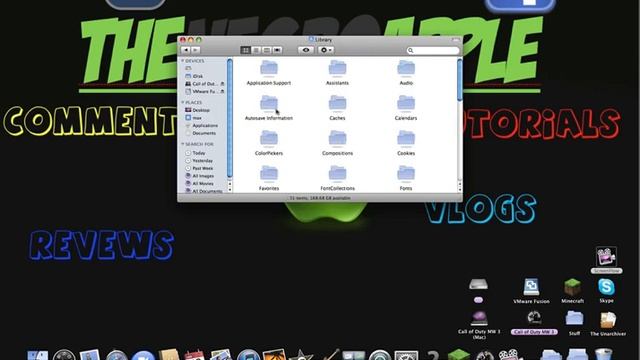Show files from Today search

(x=195, y=153)
